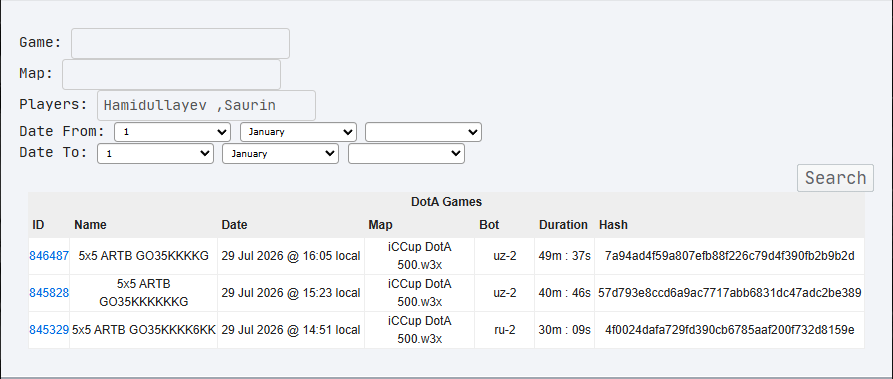The height and width of the screenshot is (379, 893).
Task: Open the Date To day dropdown
Action: 155,154
